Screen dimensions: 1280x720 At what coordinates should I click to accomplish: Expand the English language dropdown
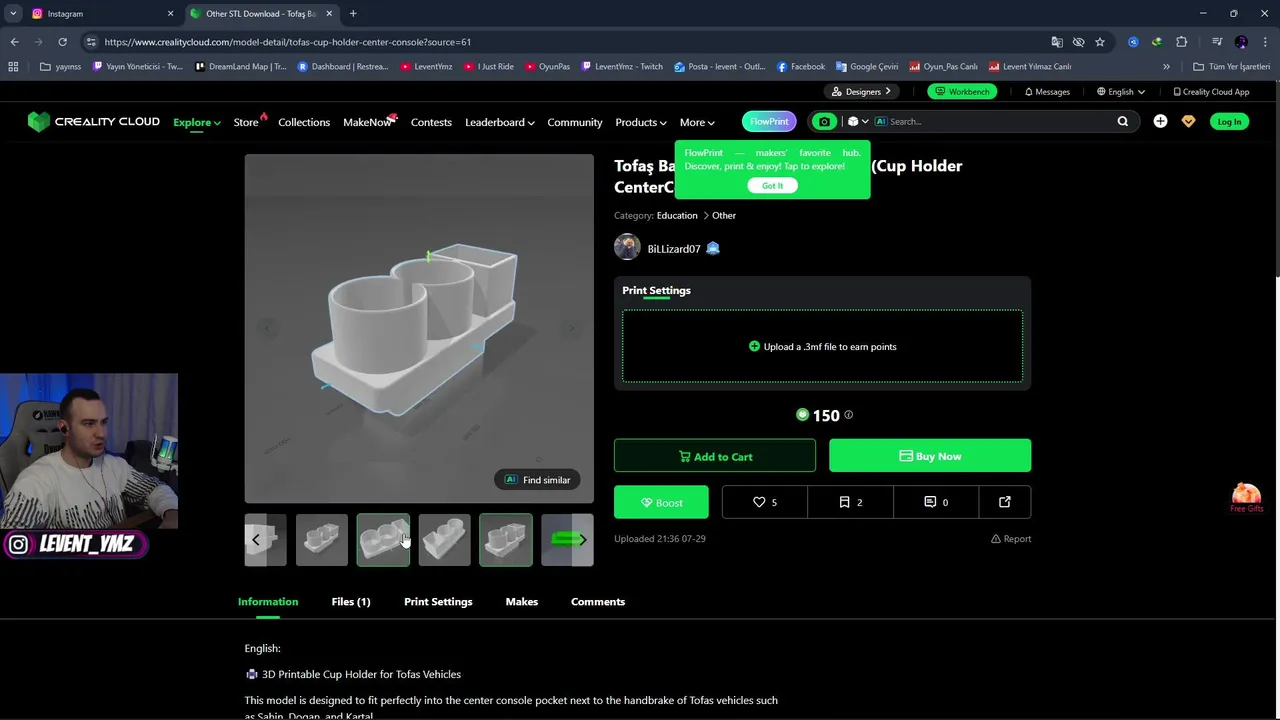pyautogui.click(x=1120, y=92)
